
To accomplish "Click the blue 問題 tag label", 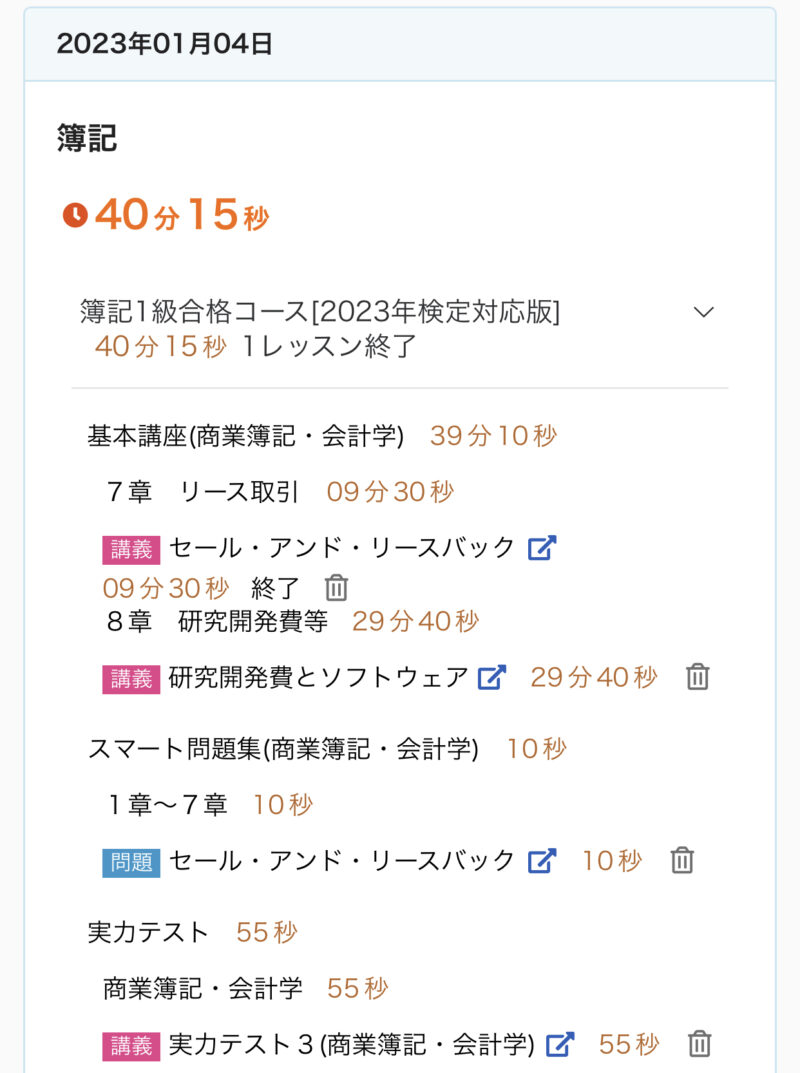I will [x=131, y=861].
